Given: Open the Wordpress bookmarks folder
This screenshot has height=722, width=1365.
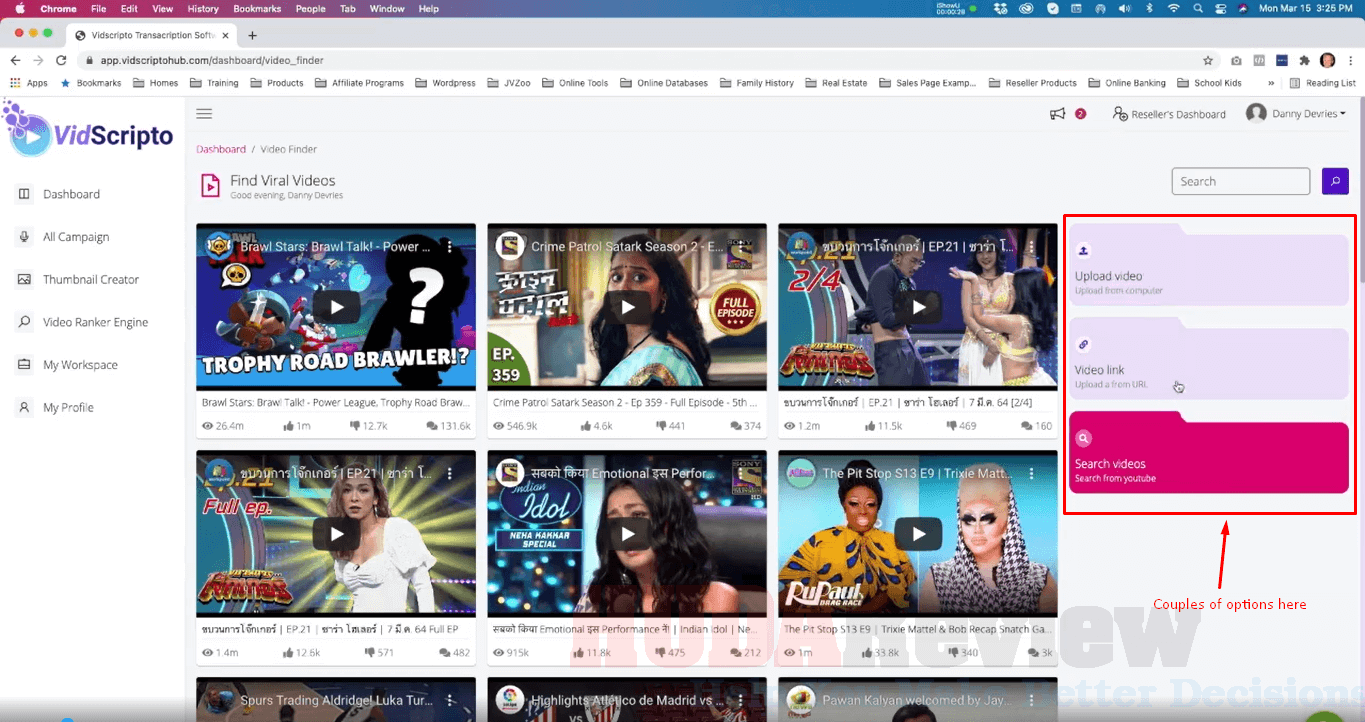Looking at the screenshot, I should pos(445,83).
